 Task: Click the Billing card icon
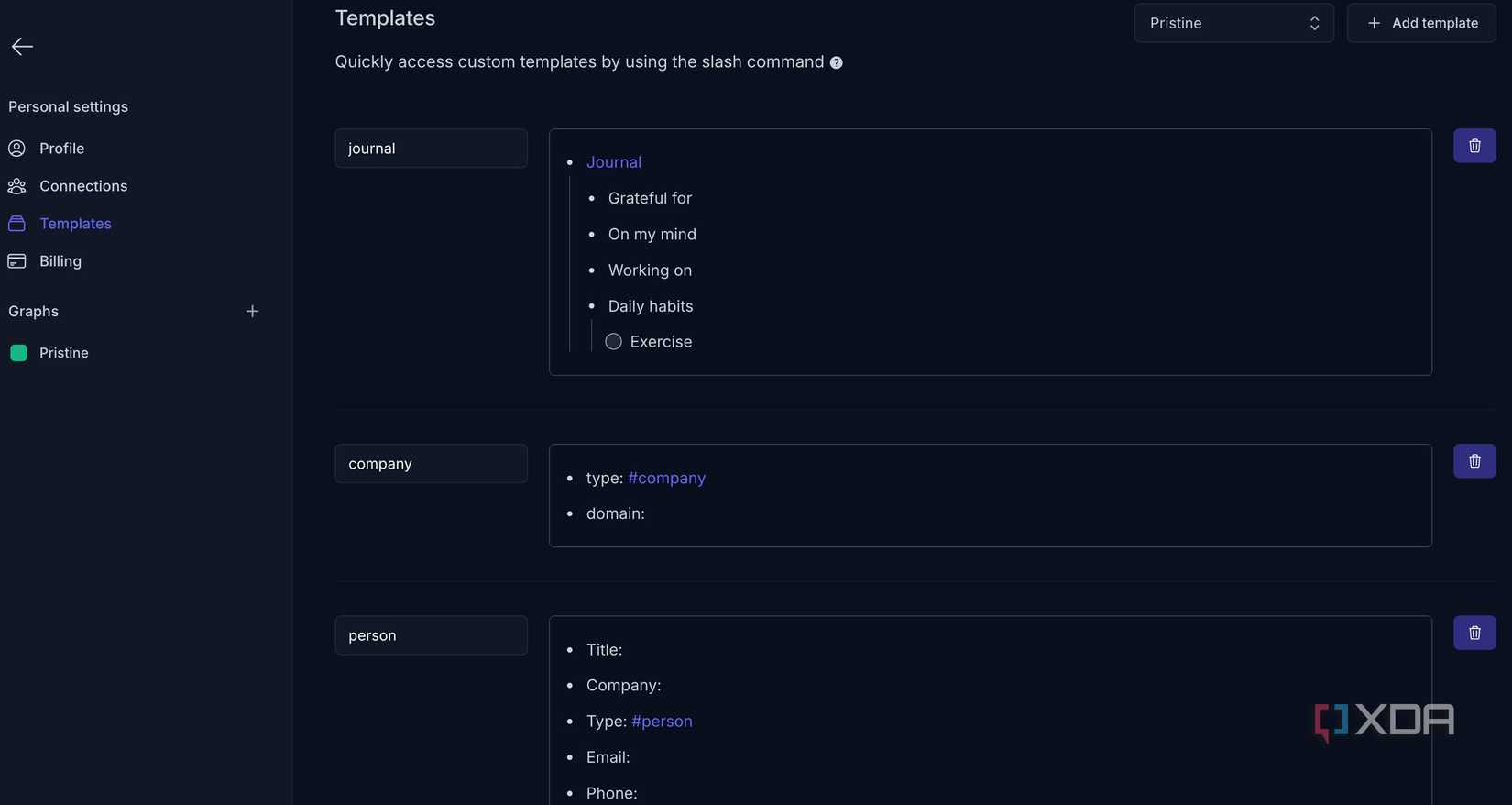16,260
